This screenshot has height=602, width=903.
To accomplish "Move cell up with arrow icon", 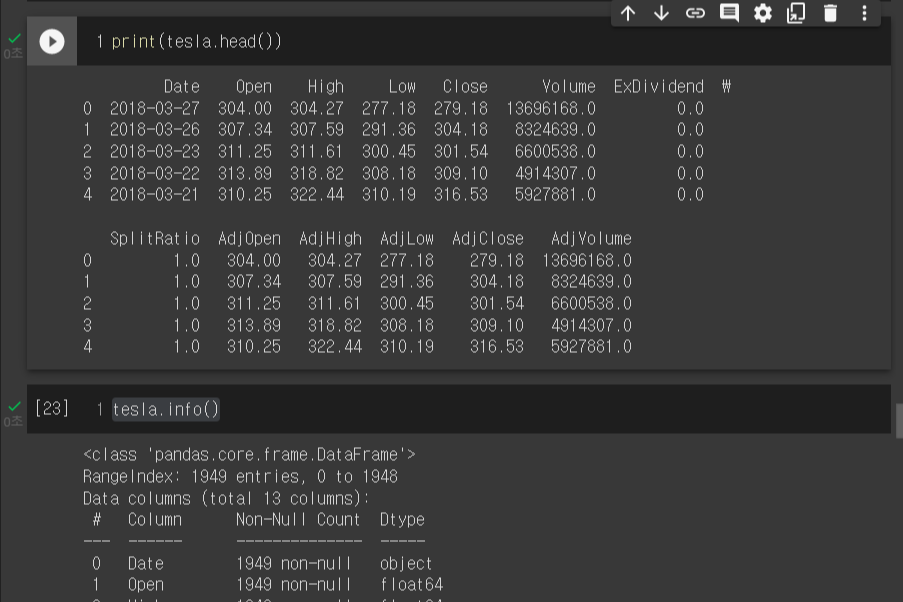I will click(x=628, y=13).
